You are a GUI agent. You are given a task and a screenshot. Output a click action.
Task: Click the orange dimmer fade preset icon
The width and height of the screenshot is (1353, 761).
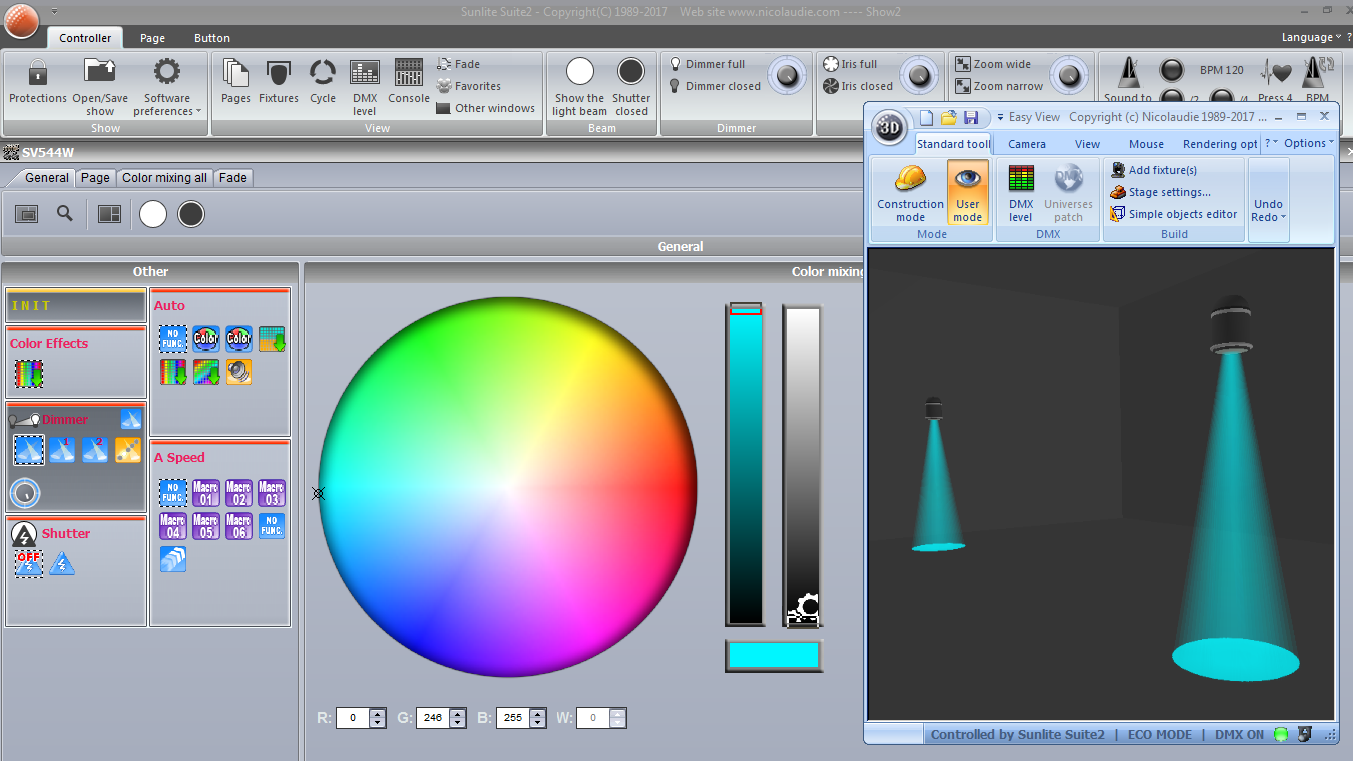pos(128,450)
